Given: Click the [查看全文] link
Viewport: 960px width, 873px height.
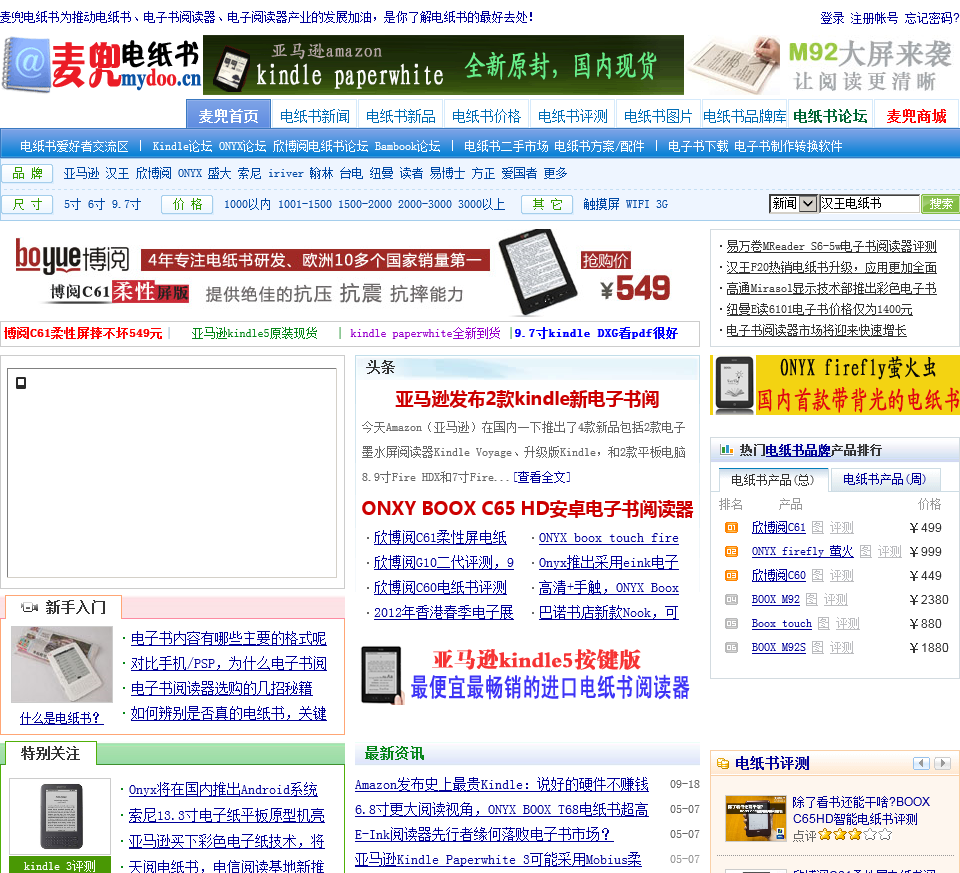Looking at the screenshot, I should tap(542, 477).
